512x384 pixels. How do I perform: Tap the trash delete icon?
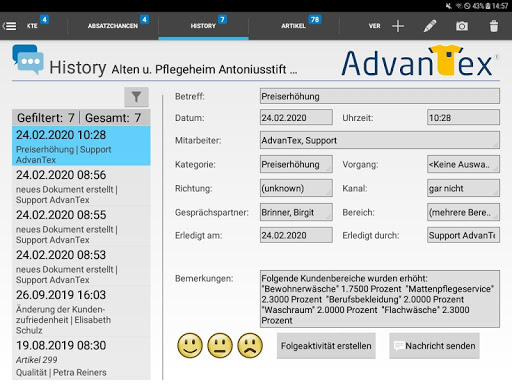(494, 26)
